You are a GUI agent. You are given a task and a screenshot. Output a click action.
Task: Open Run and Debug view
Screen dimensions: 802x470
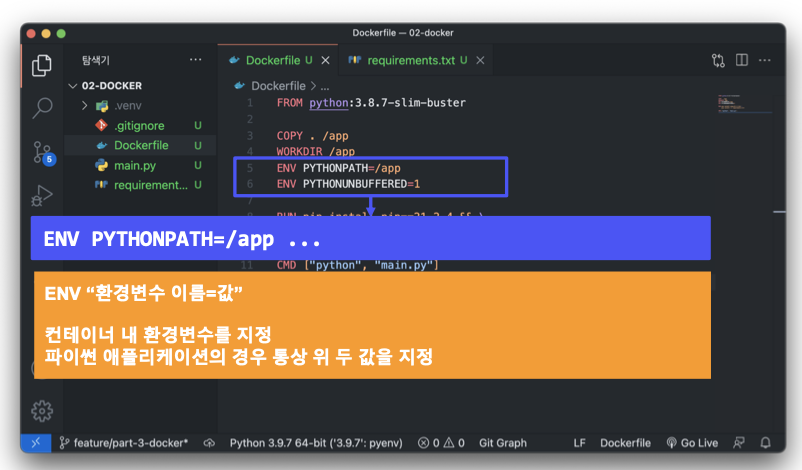42,195
